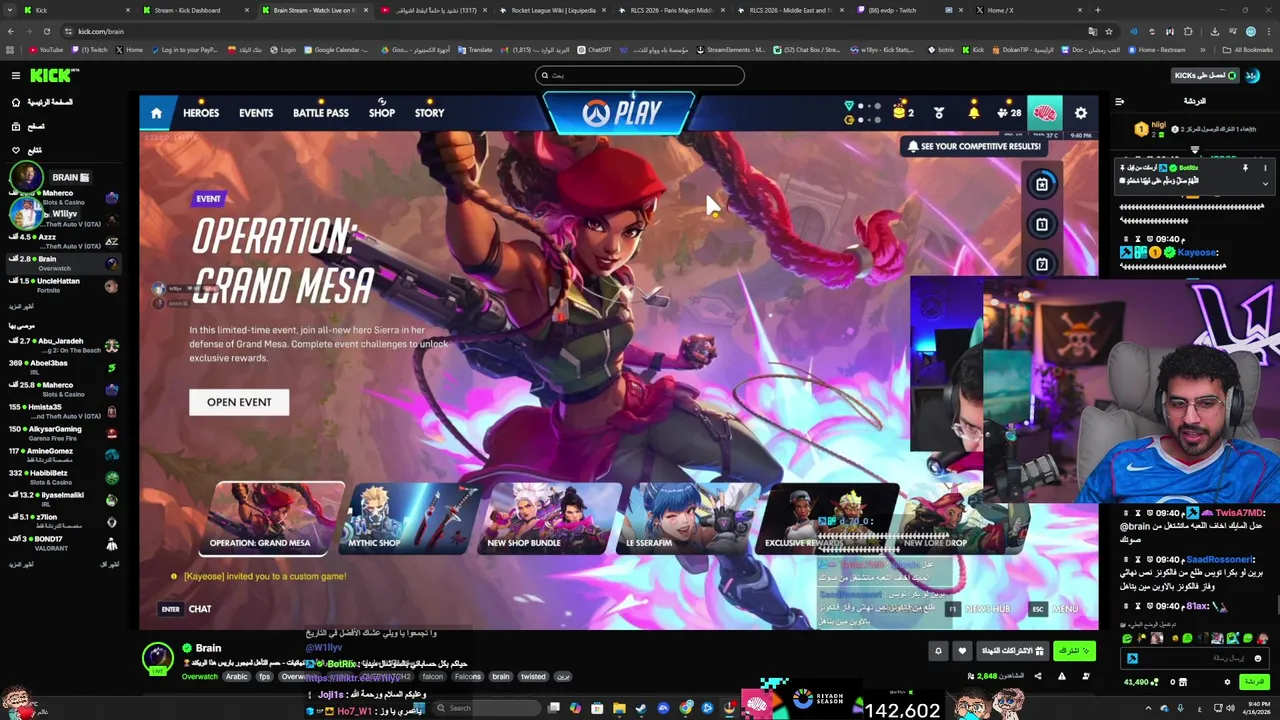
Task: Open AlkysarGaming's recommended channel
Action: point(63,433)
